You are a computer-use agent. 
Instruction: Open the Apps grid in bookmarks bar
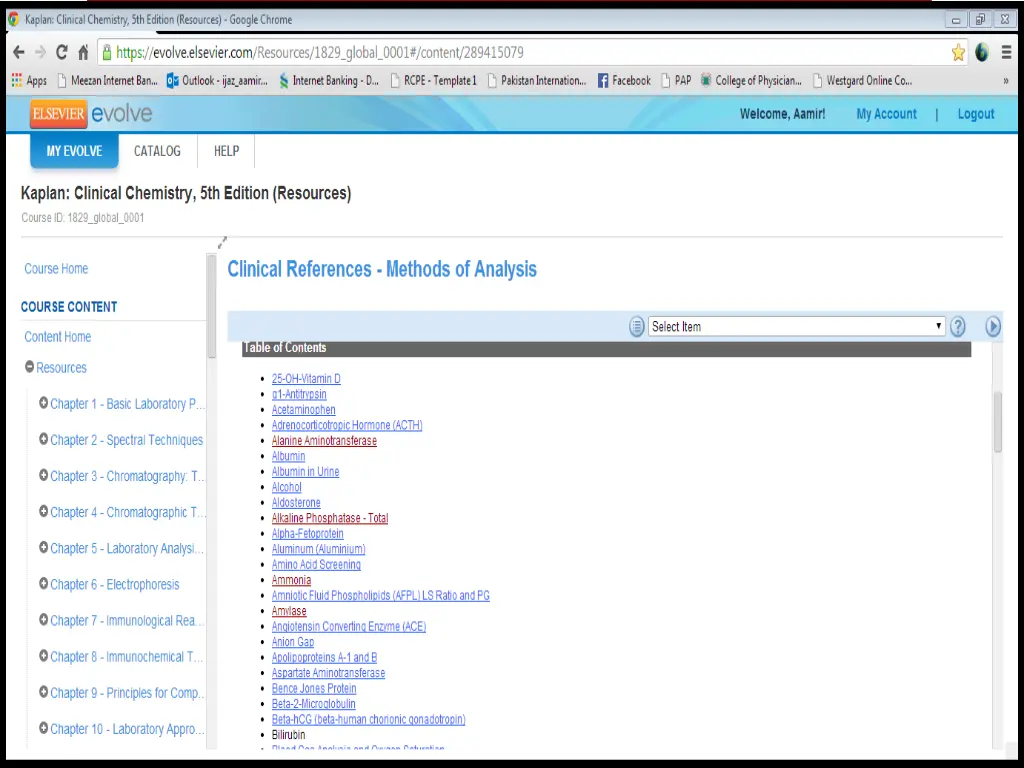pos(29,80)
